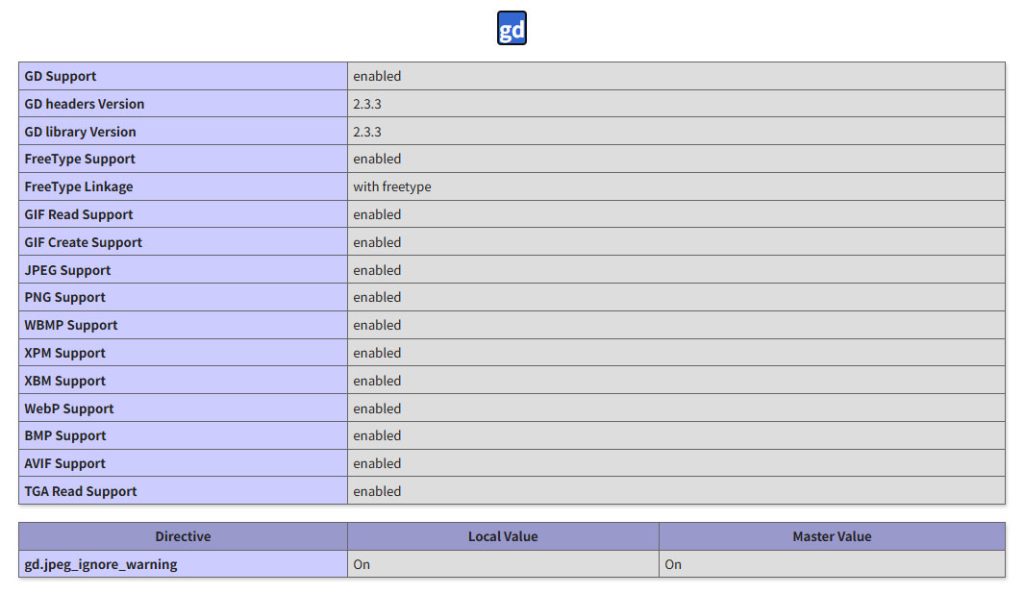Select the "WebP Support" label
1024x594 pixels.
(69, 409)
